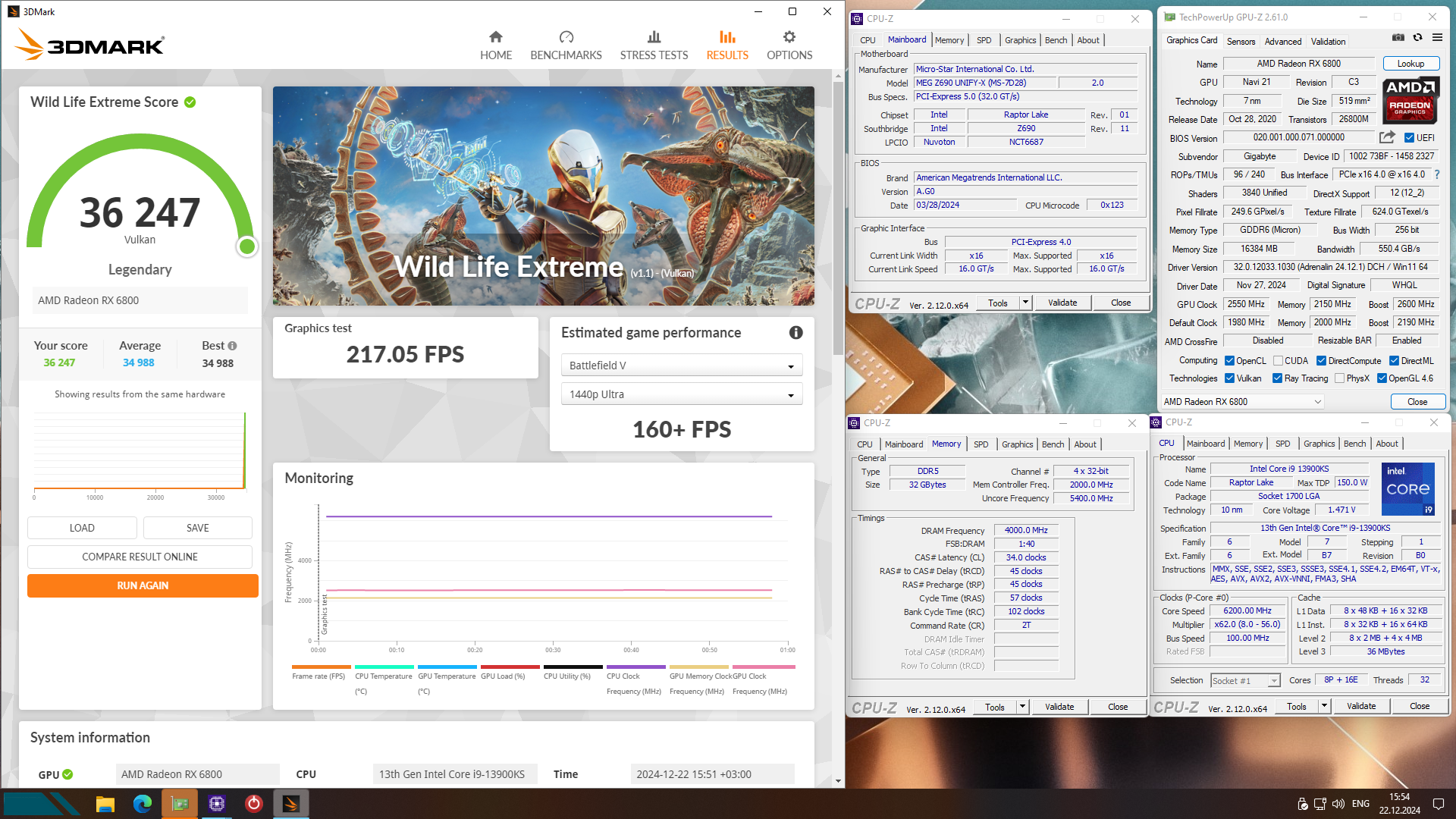Expand the Tools arrow in CPU-Z Mainboard window
This screenshot has height=819, width=1456.
[x=1025, y=303]
